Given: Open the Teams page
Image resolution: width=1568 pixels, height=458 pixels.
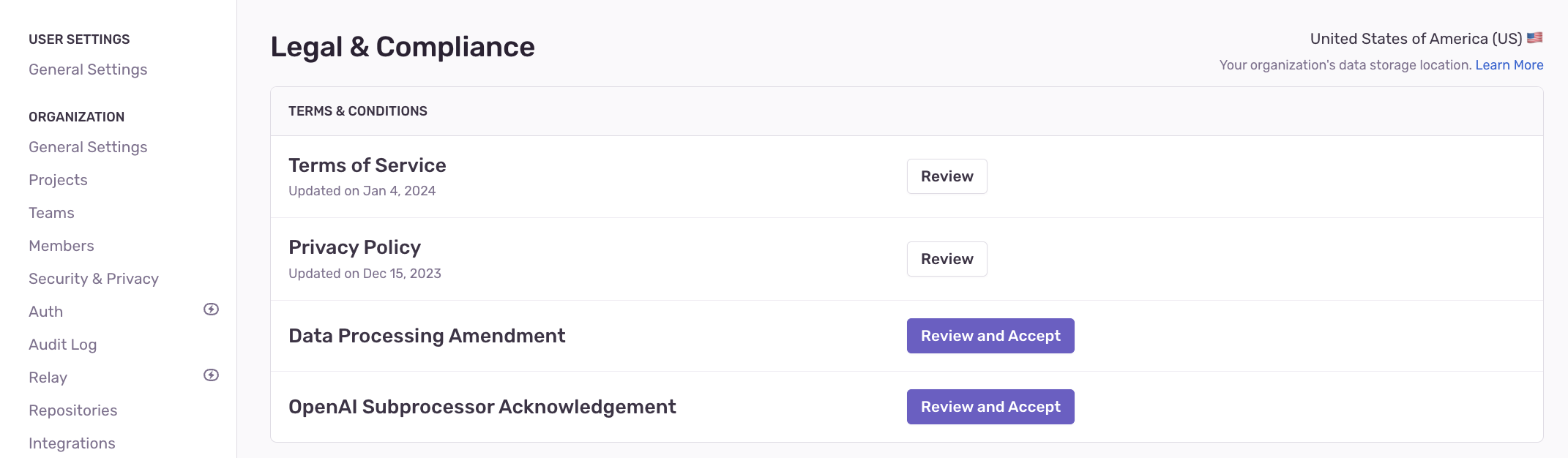Looking at the screenshot, I should (x=51, y=212).
